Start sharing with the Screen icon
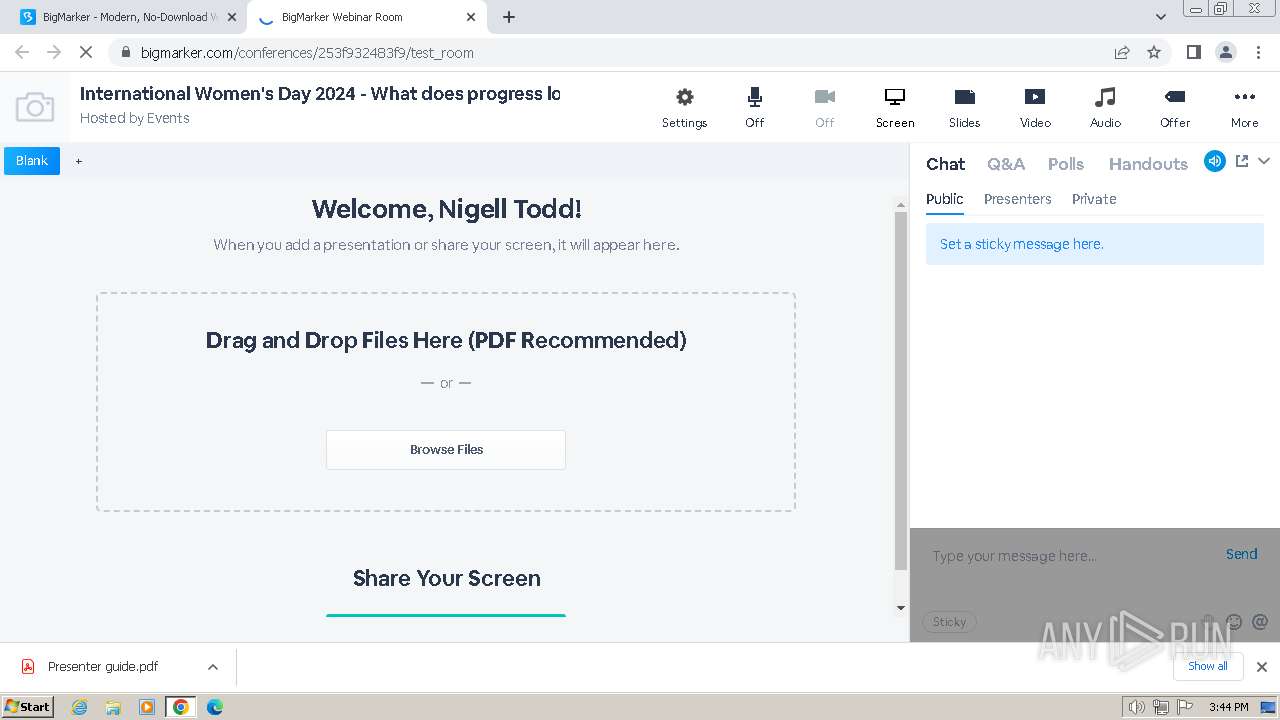Screen dimensions: 1280x720 pos(895,107)
